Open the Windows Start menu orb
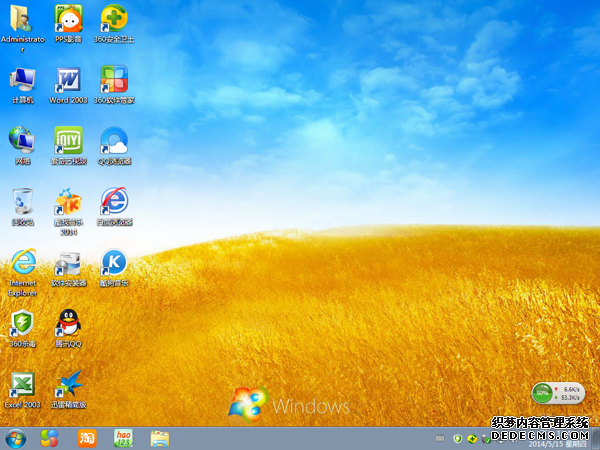Viewport: 600px width, 450px height. (15, 439)
